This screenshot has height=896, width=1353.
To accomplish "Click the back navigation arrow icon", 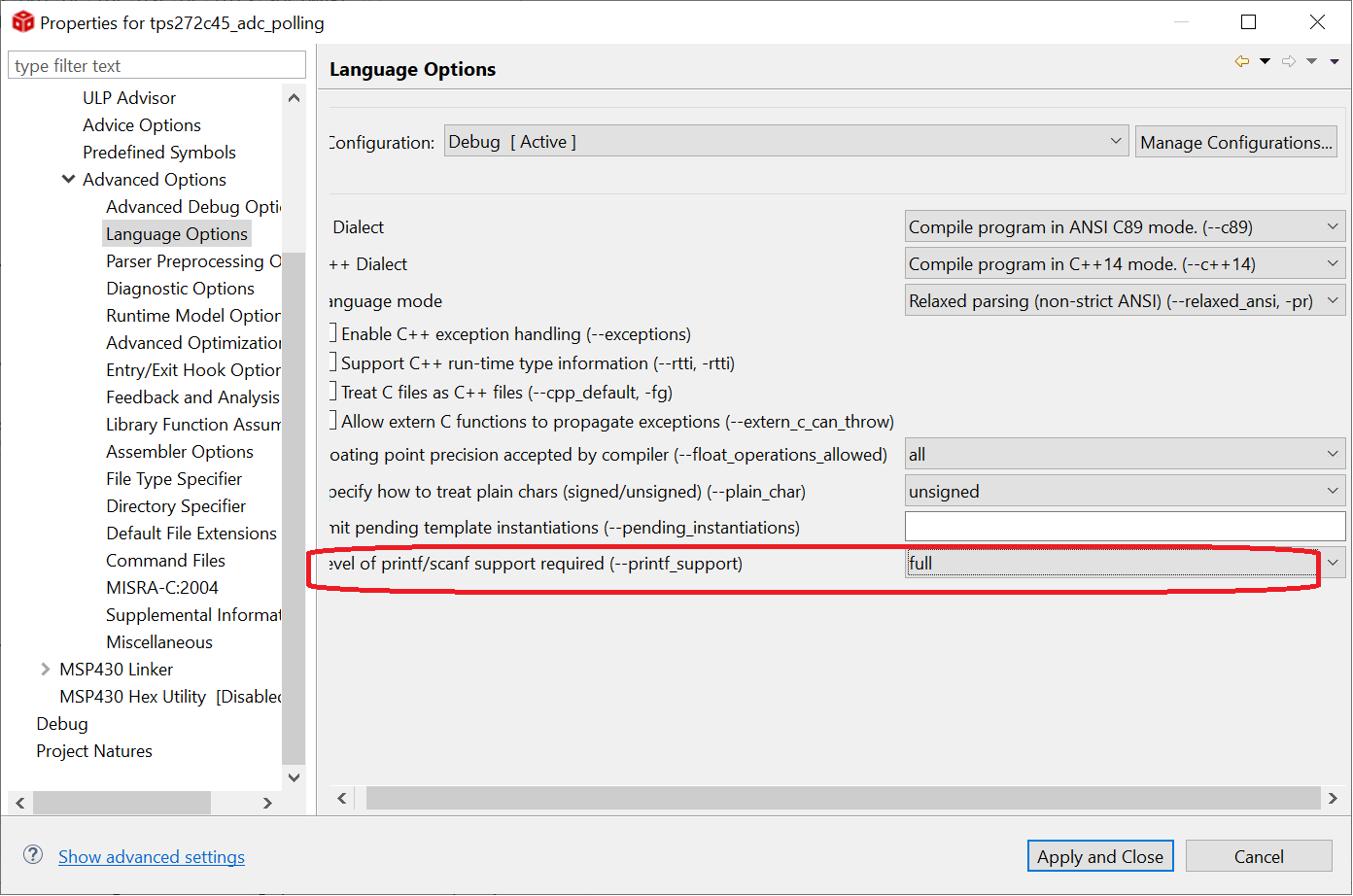I will [x=1242, y=61].
